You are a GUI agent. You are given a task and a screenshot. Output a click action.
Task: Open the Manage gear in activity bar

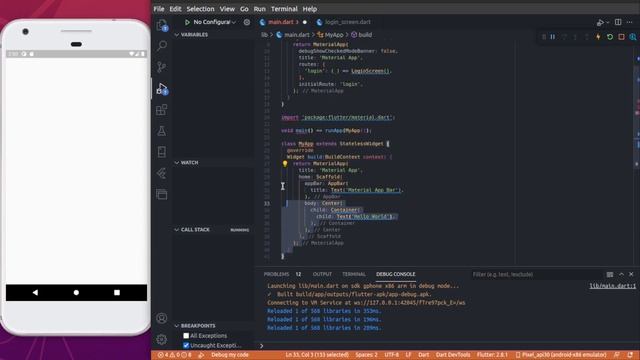162,339
